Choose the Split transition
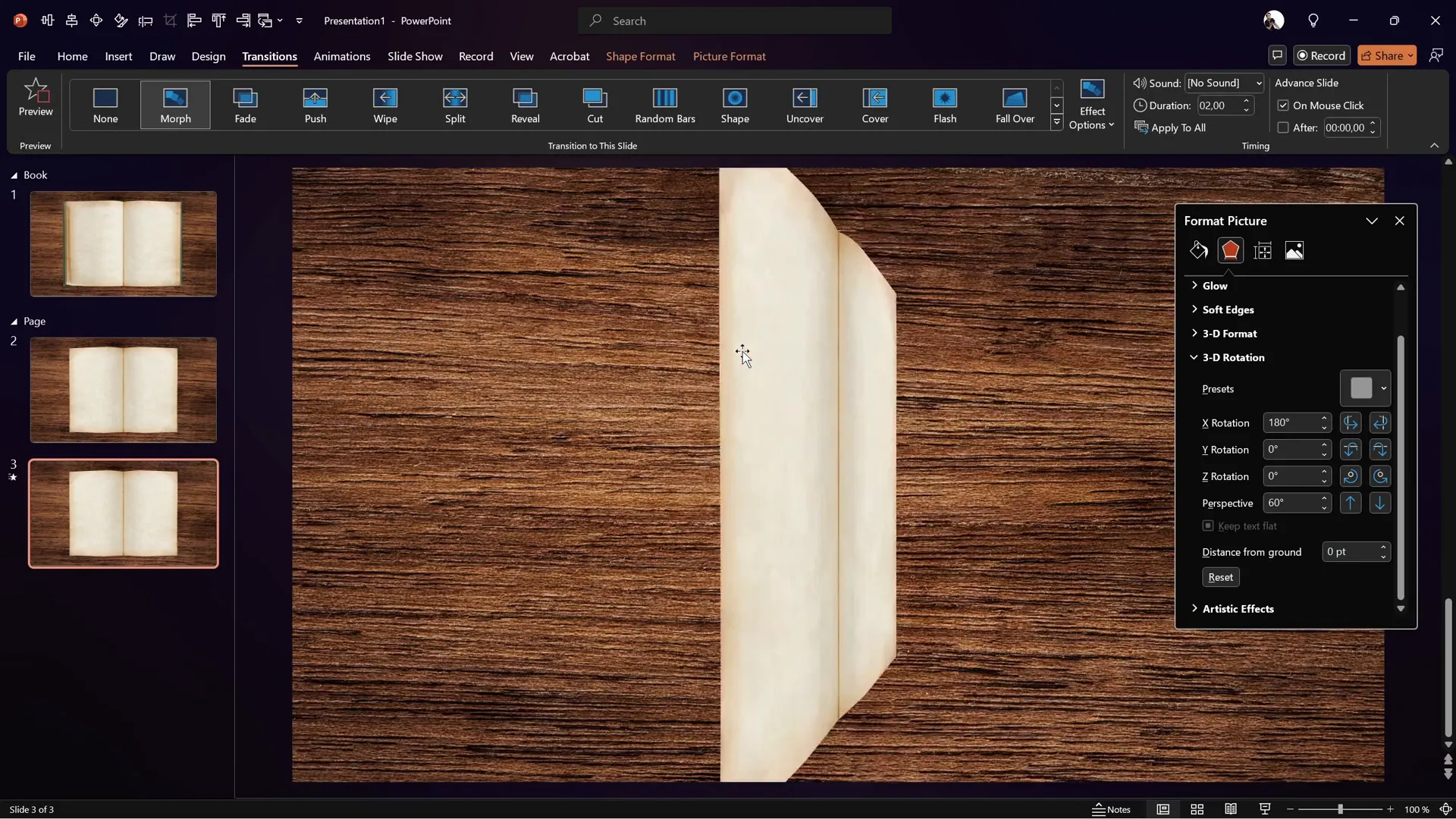1456x819 pixels. pyautogui.click(x=455, y=105)
